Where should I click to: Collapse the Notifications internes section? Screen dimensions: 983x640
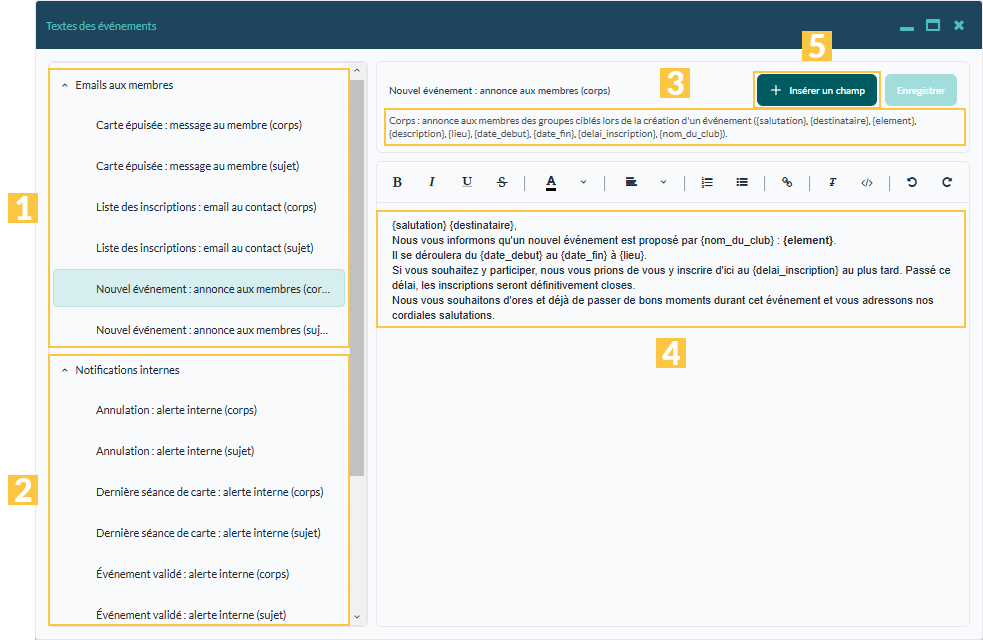(65, 370)
